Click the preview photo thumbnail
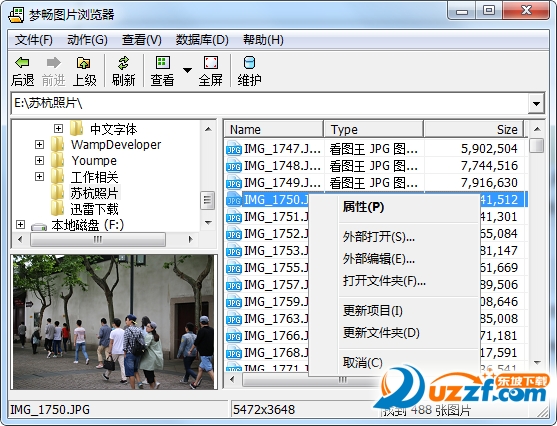The height and width of the screenshot is (426, 557). pyautogui.click(x=114, y=322)
